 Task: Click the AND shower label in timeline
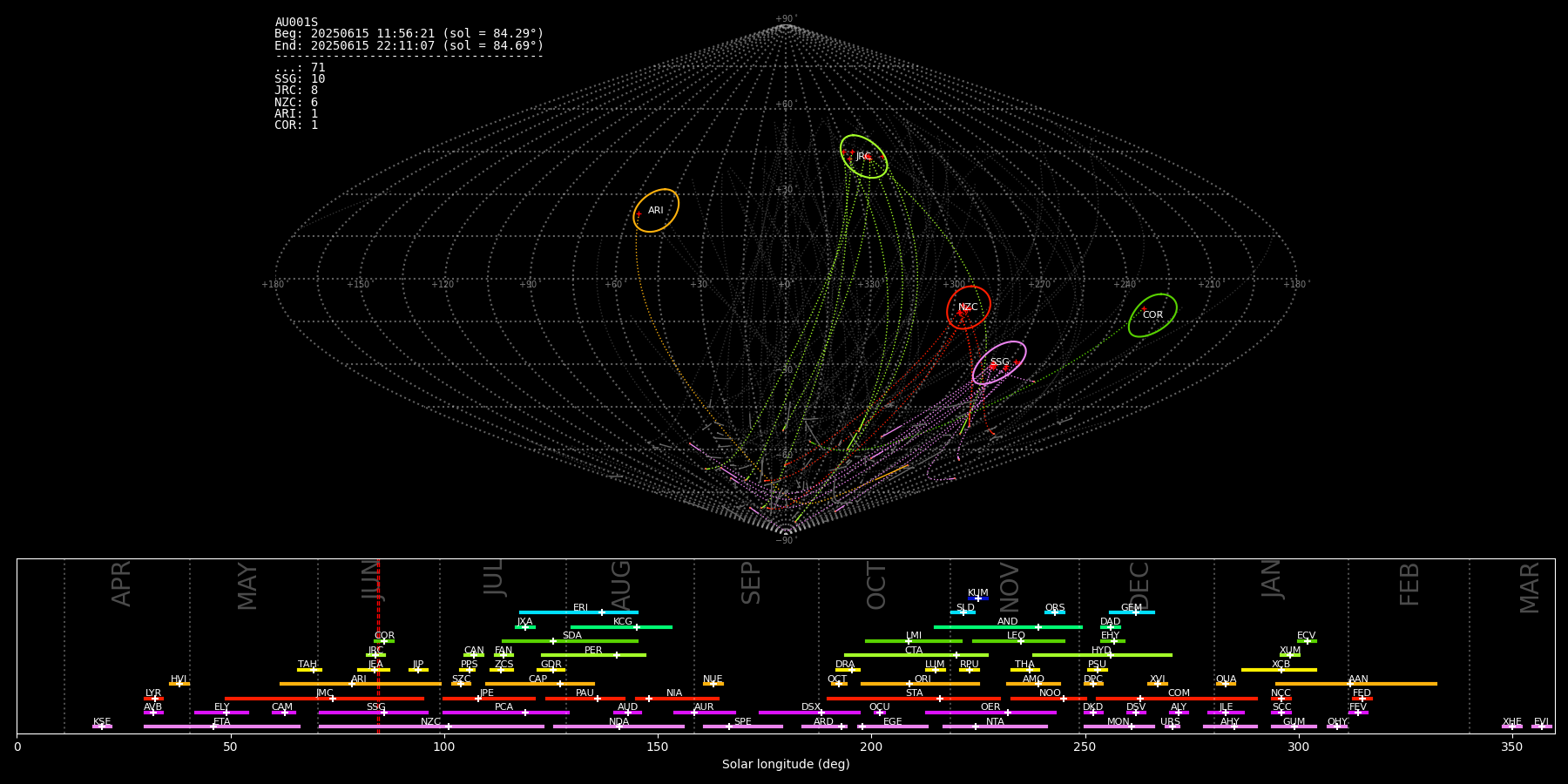[1007, 622]
